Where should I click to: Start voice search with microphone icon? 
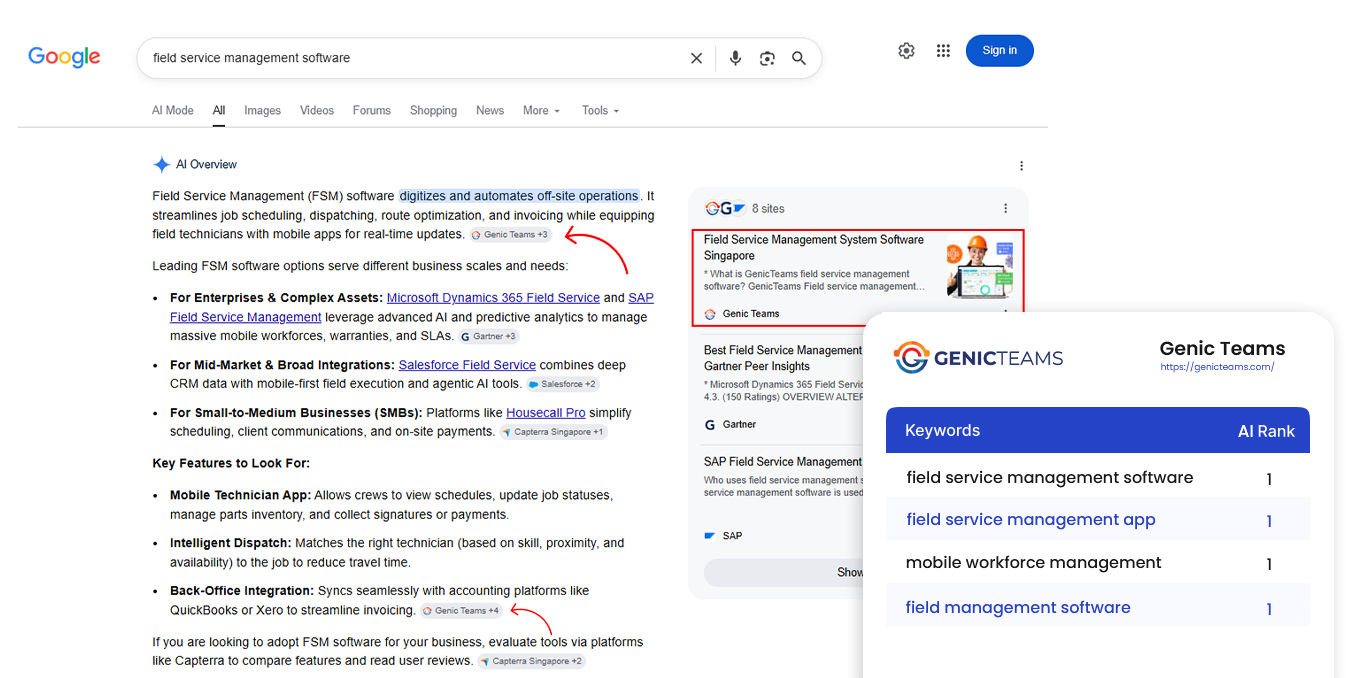(x=735, y=58)
